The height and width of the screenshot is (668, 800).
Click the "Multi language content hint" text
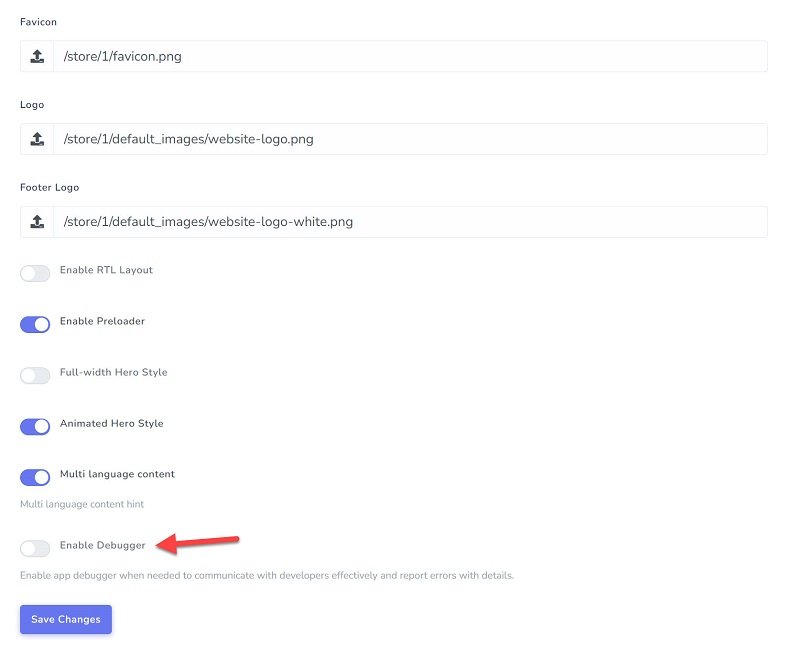point(82,504)
